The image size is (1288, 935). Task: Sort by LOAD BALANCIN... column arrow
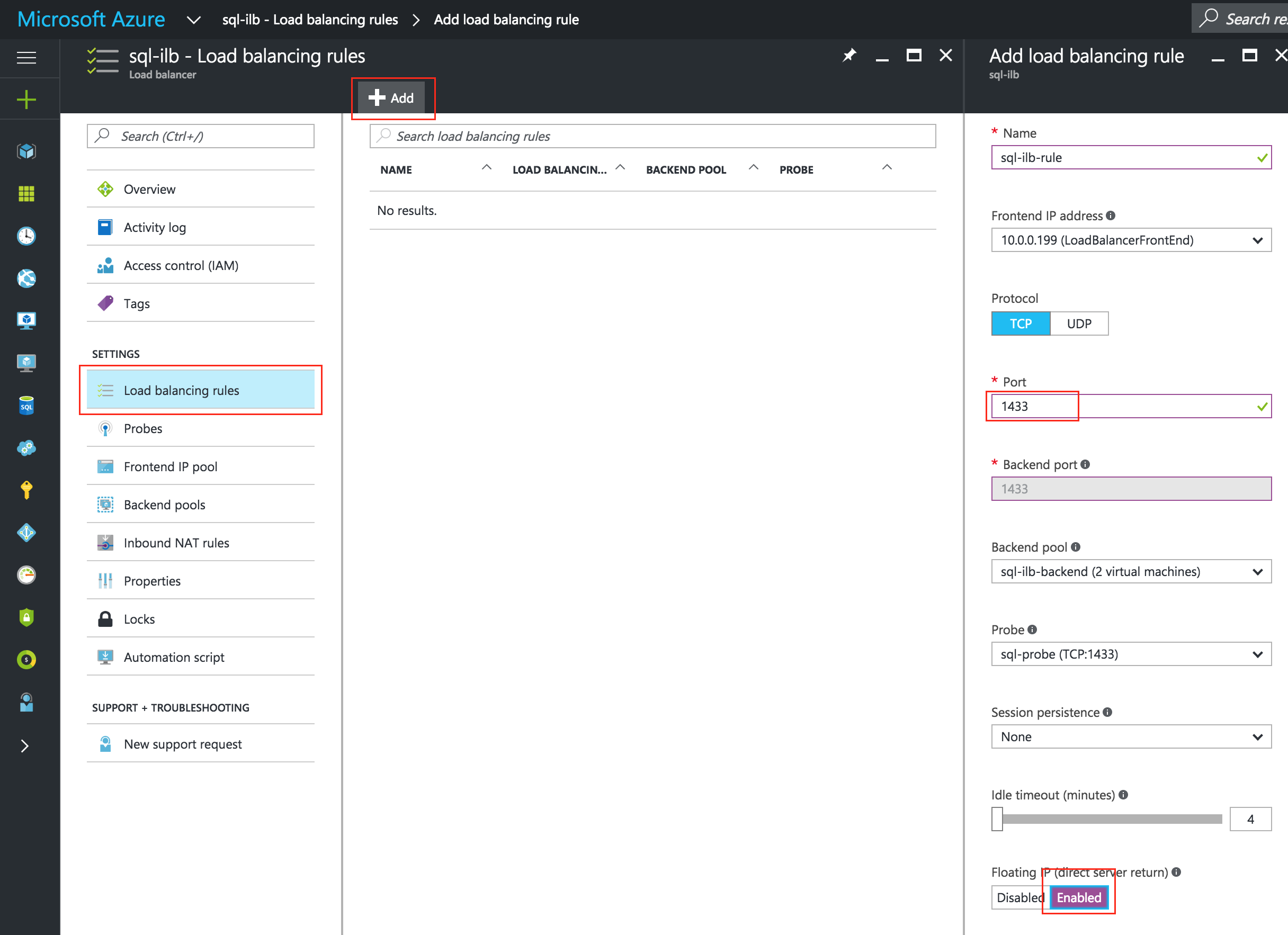pos(620,167)
